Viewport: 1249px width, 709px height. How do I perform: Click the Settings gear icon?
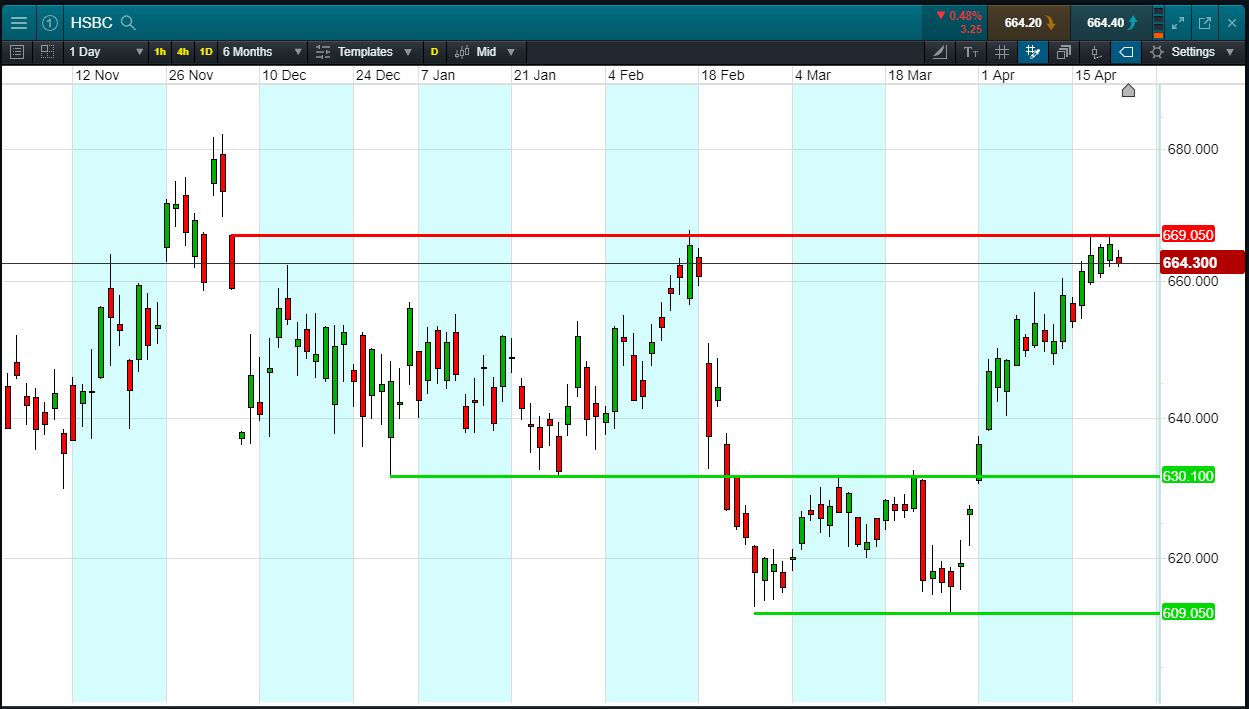(x=1157, y=51)
